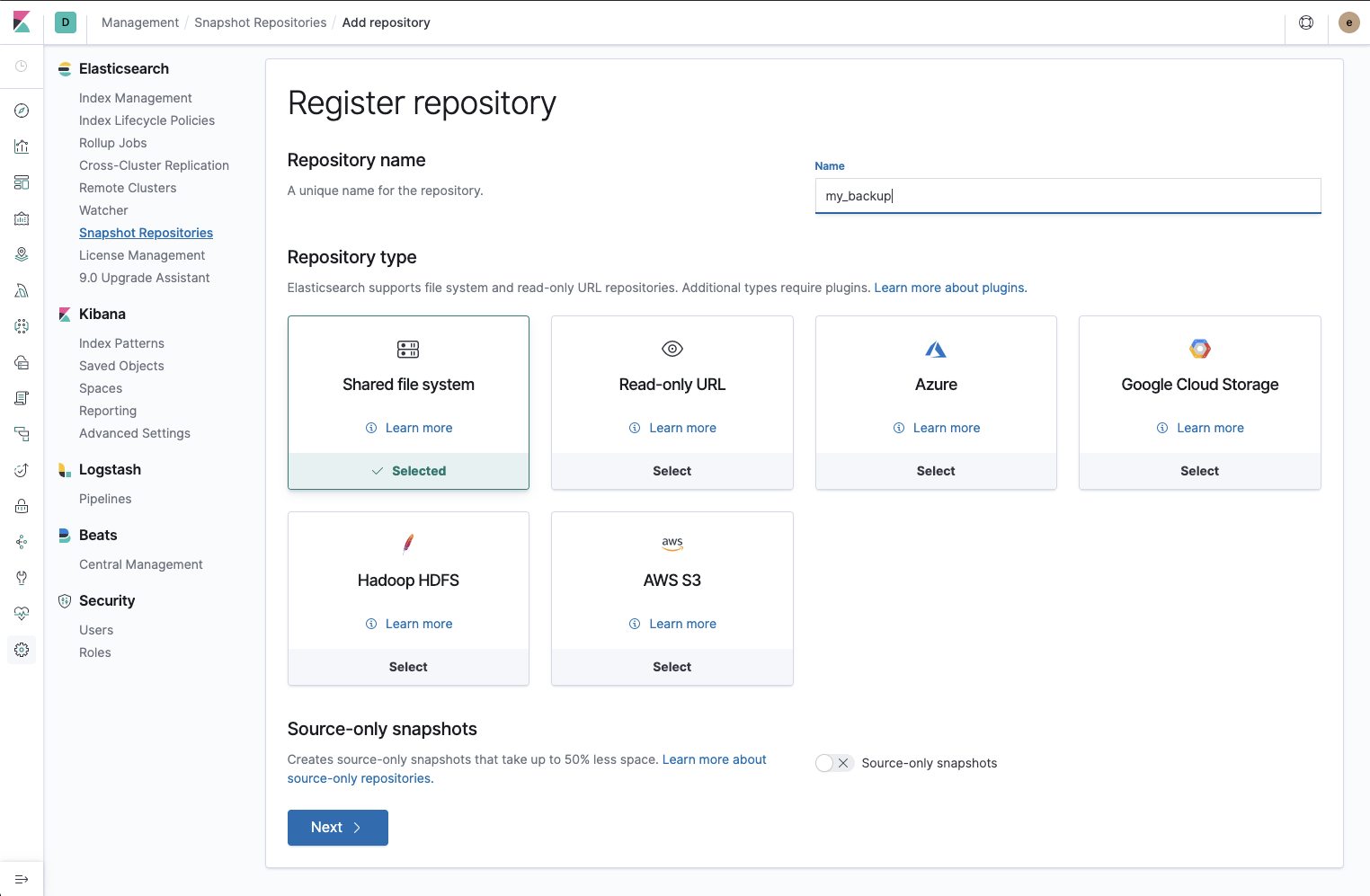Image resolution: width=1370 pixels, height=896 pixels.
Task: Open Stack Monitoring via the heartbeat icon
Action: (22, 613)
